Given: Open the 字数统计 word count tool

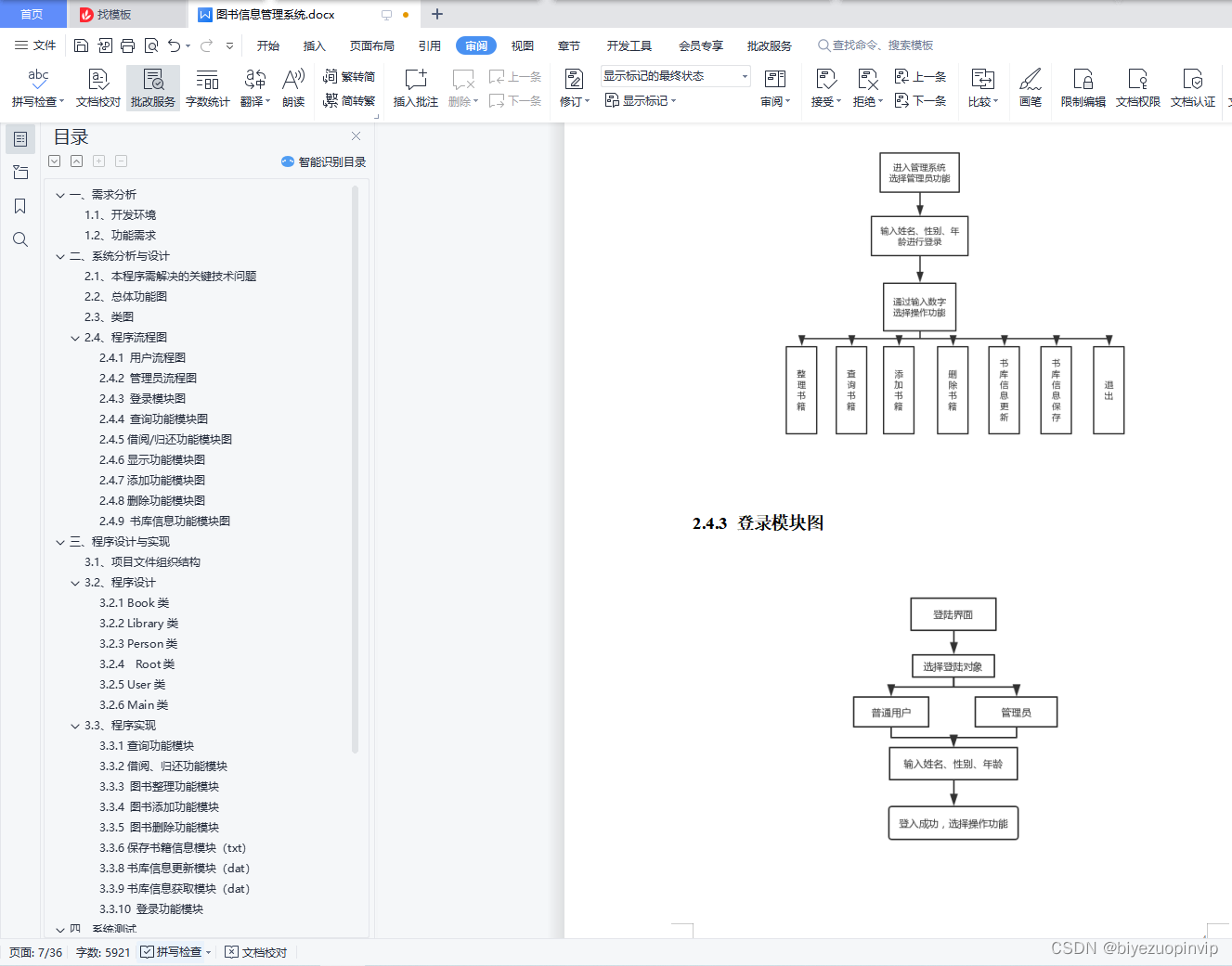Looking at the screenshot, I should (x=207, y=88).
